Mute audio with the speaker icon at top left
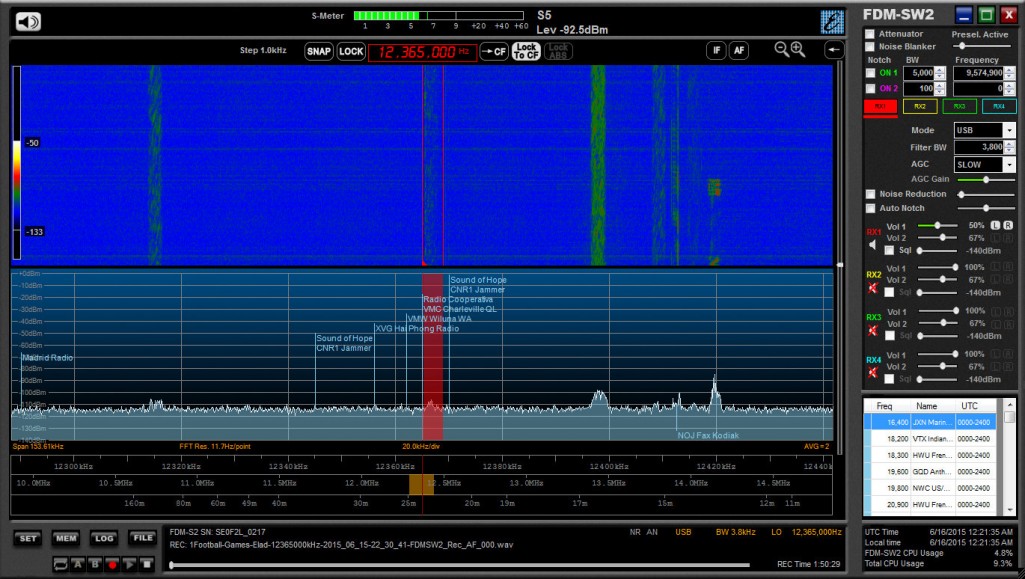Image resolution: width=1025 pixels, height=579 pixels. pos(27,22)
